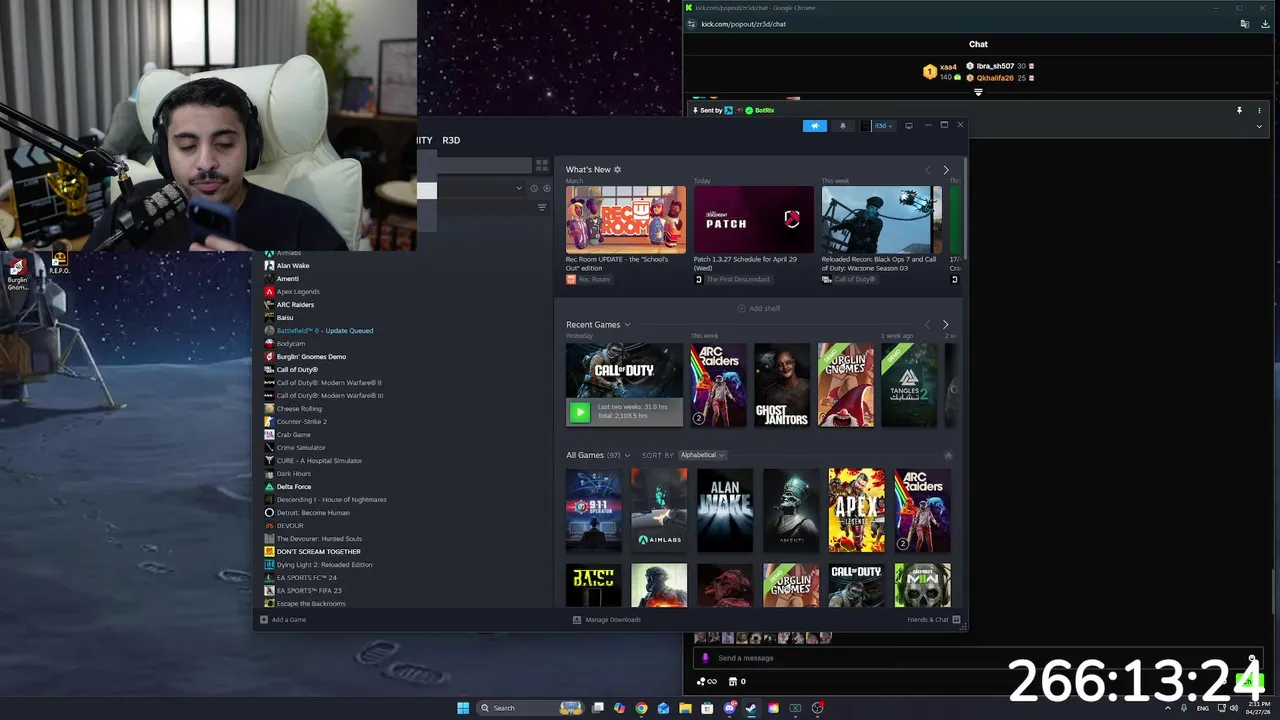Open the R3D profile tab in Steam
The height and width of the screenshot is (720, 1280).
[x=451, y=140]
